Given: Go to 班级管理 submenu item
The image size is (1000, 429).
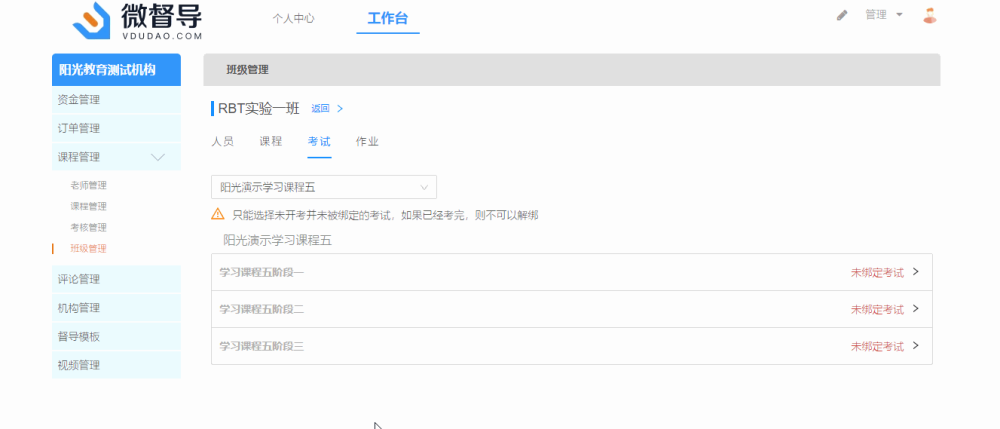Looking at the screenshot, I should tap(88, 249).
